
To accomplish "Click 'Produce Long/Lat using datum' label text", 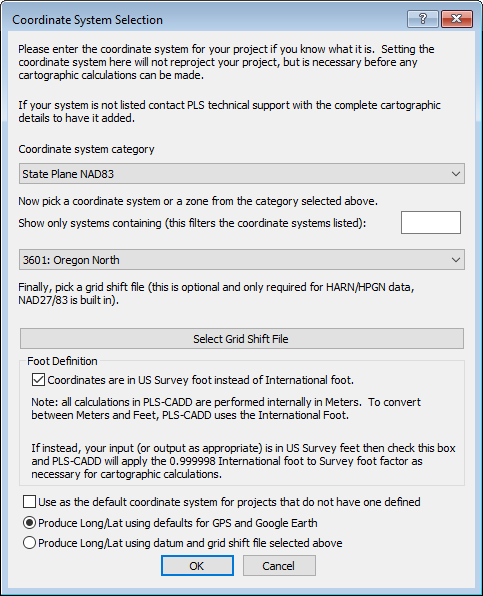I will (190, 543).
